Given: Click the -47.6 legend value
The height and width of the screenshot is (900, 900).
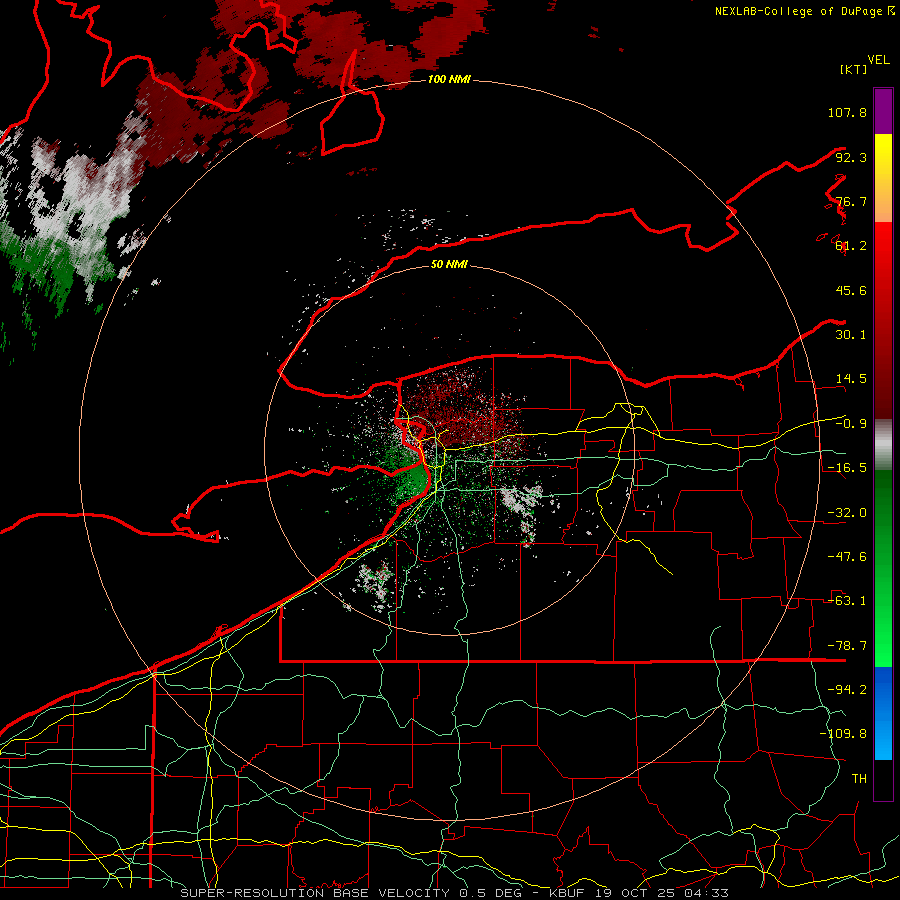Looking at the screenshot, I should tap(847, 557).
